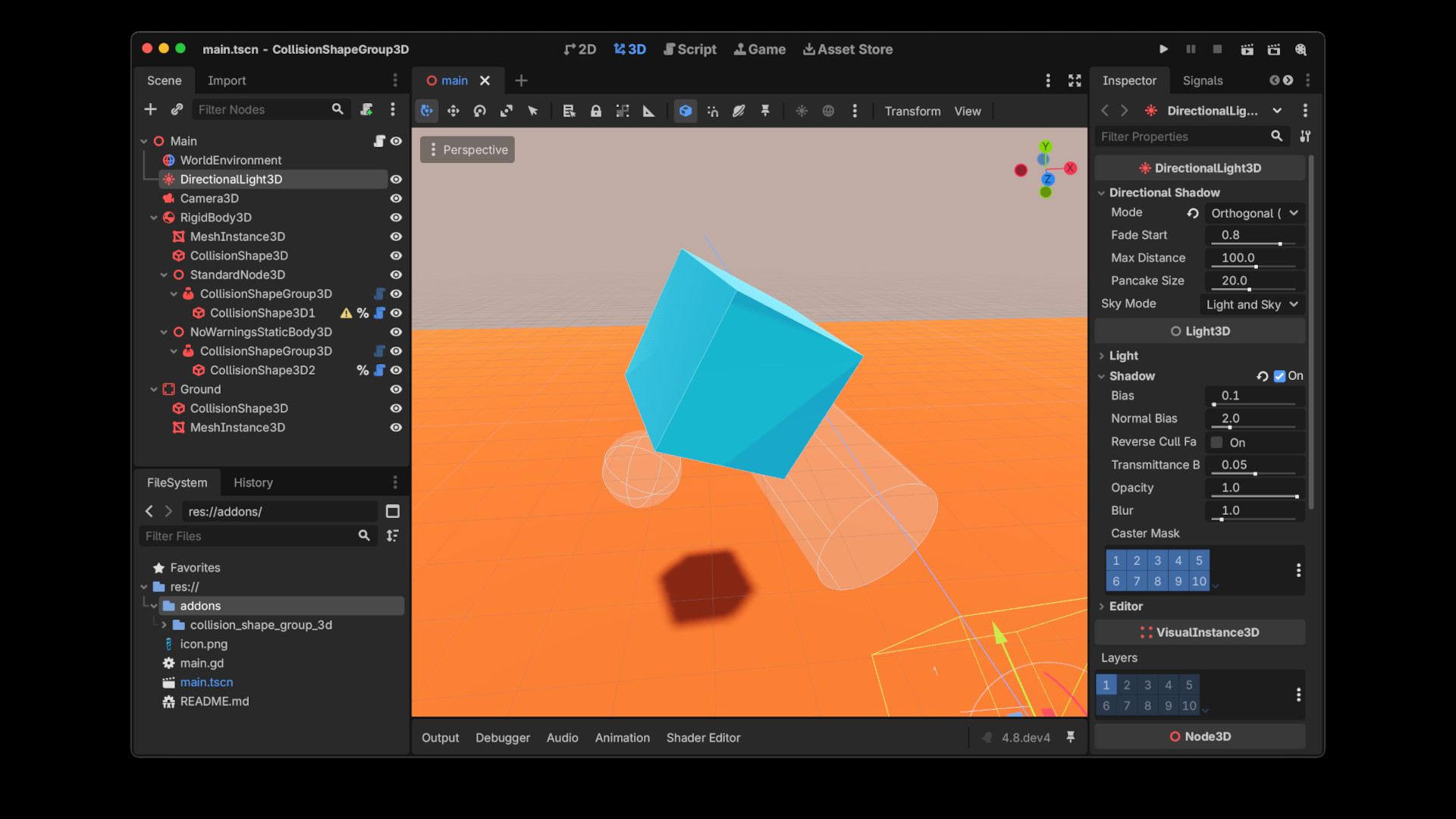1456x819 pixels.
Task: Open the Sky Mode dropdown
Action: pos(1253,304)
